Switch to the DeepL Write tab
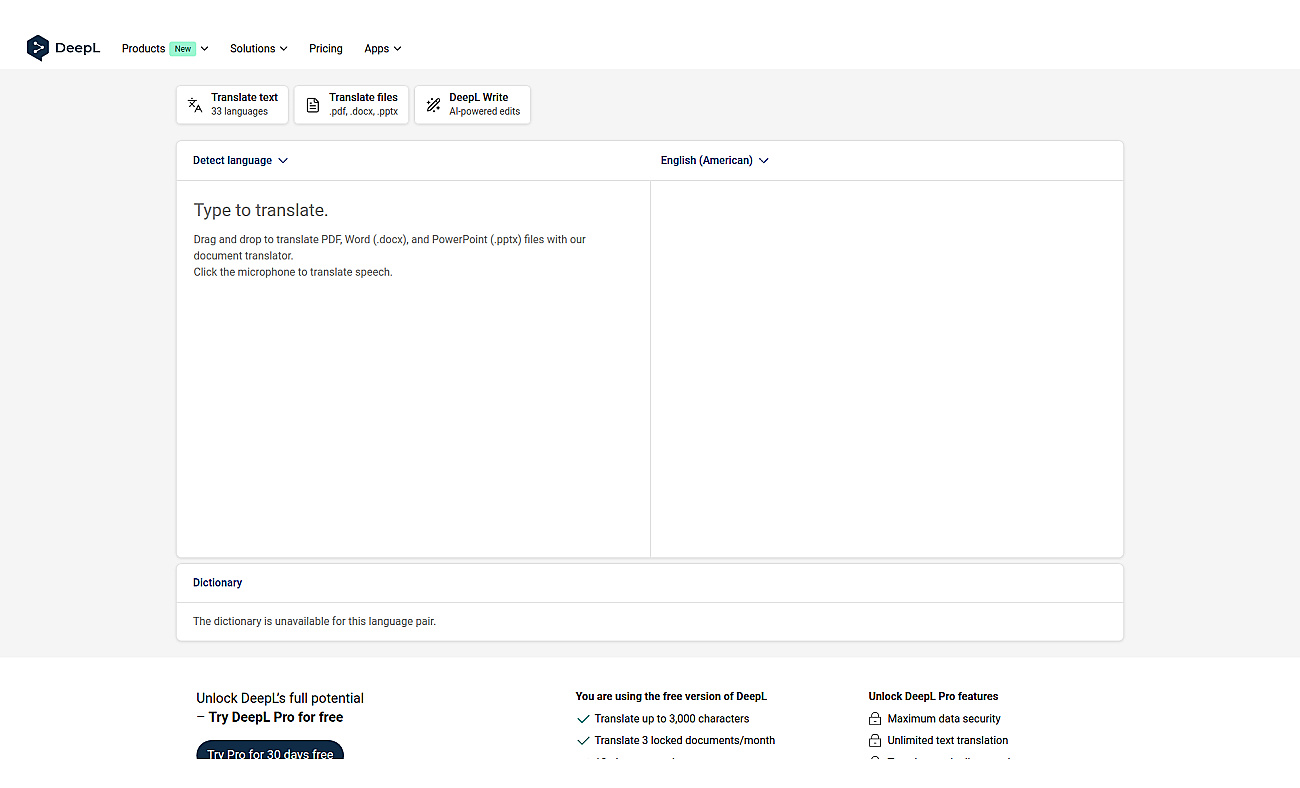The image size is (1300, 788). click(x=472, y=105)
